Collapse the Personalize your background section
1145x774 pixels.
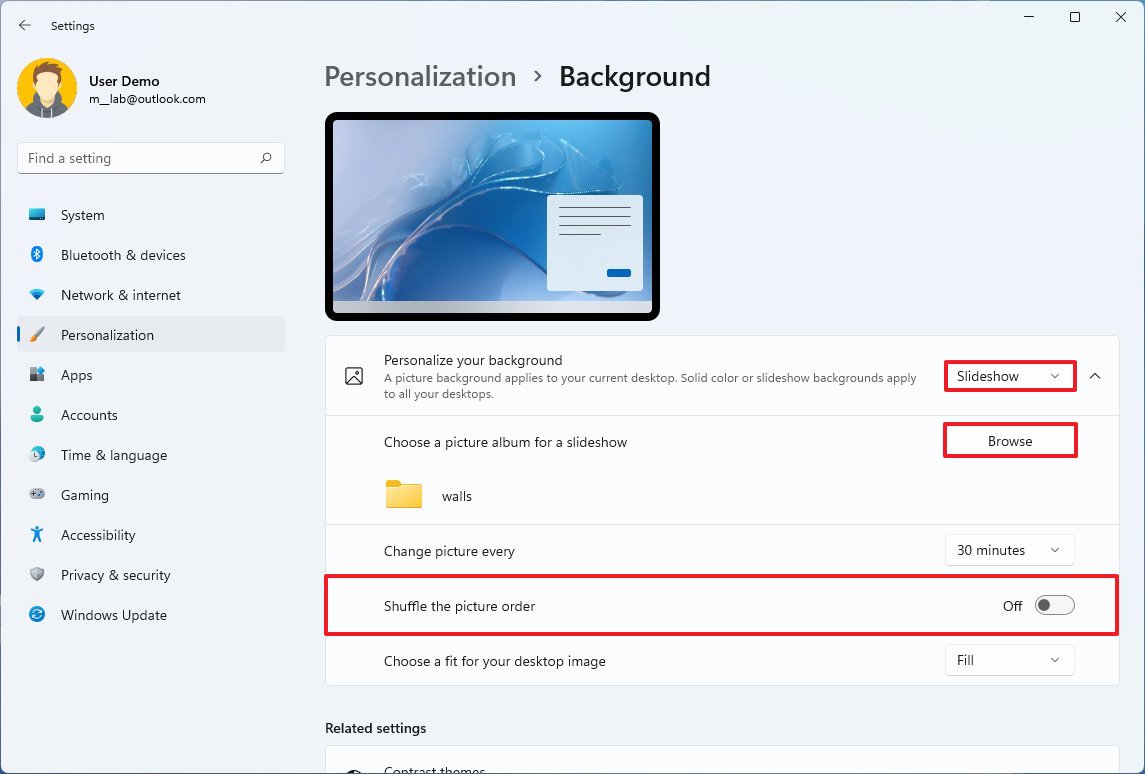pos(1095,376)
